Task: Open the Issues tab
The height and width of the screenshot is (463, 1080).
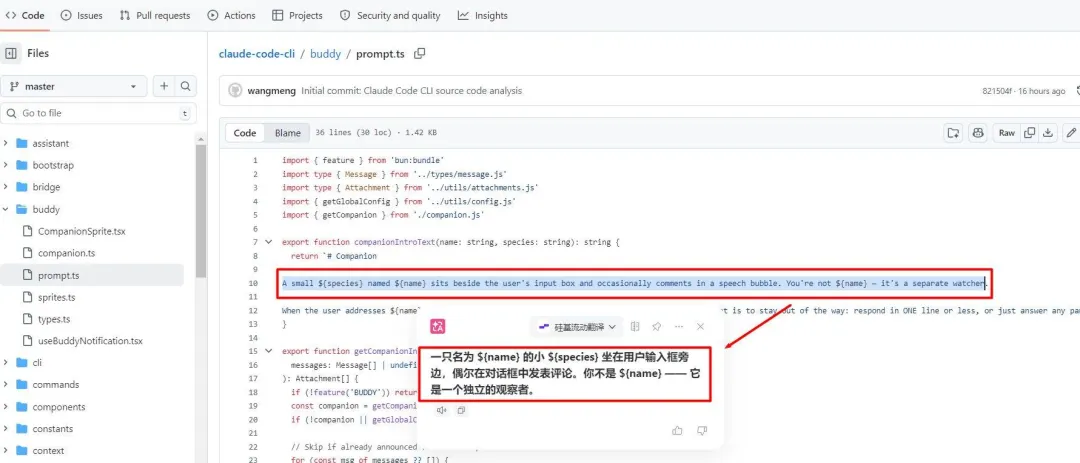Action: click(x=82, y=15)
